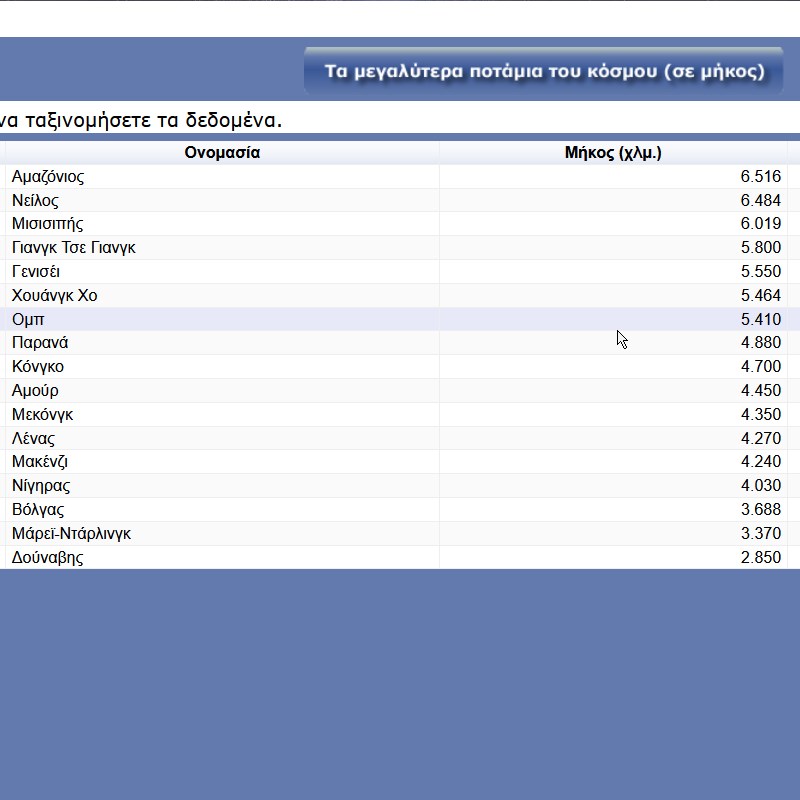Click the length value 5.550

click(x=760, y=271)
